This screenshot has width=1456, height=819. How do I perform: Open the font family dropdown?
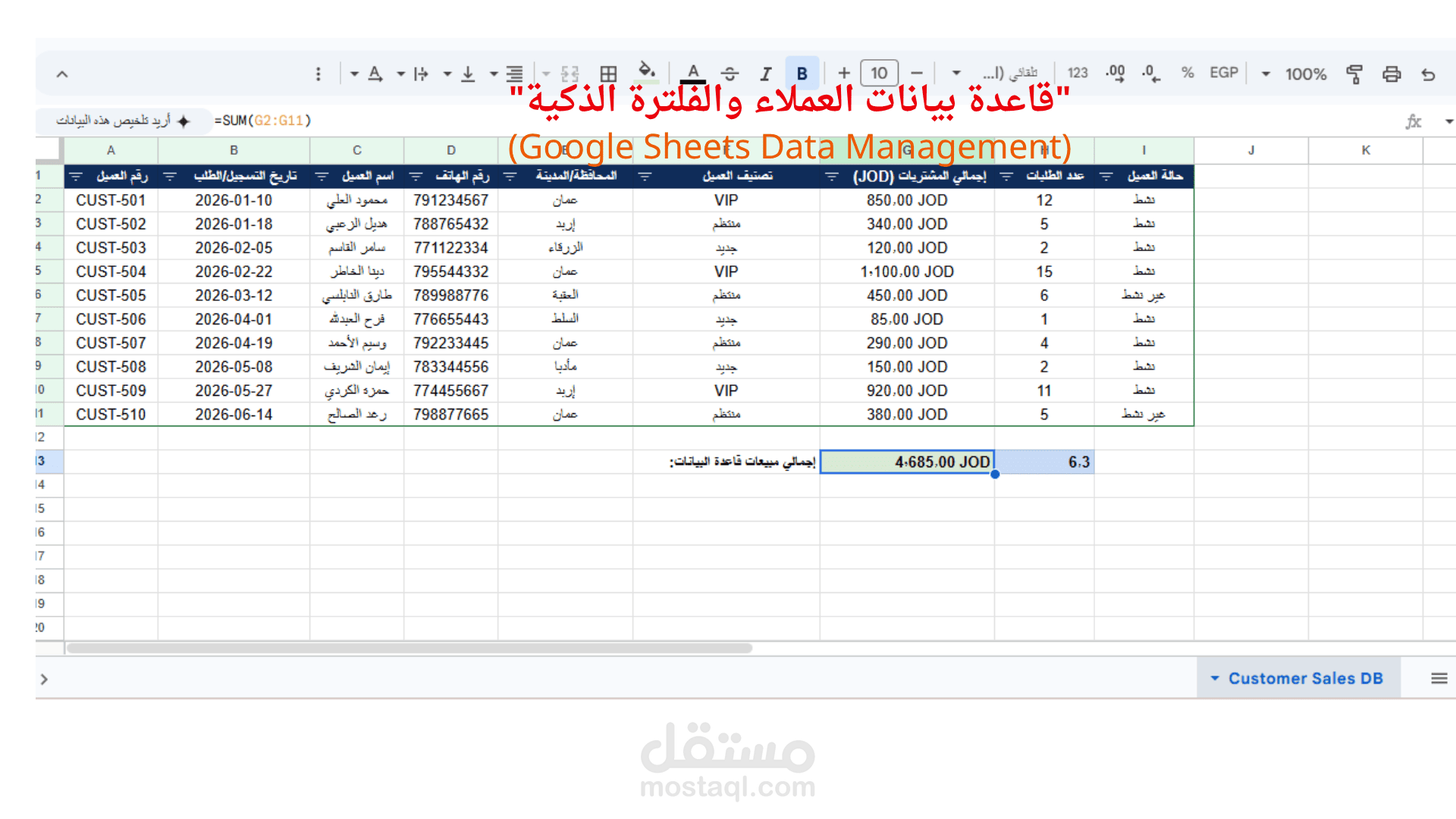click(999, 73)
